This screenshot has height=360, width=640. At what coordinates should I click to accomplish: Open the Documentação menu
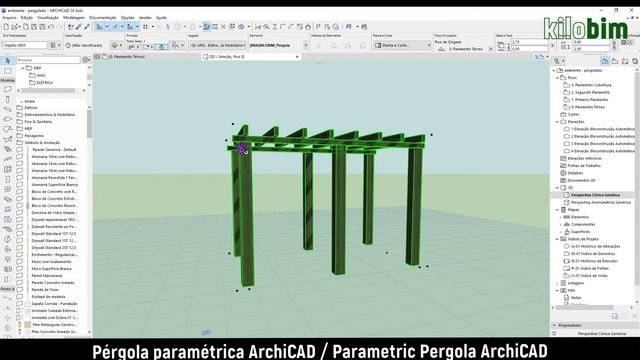tap(102, 18)
